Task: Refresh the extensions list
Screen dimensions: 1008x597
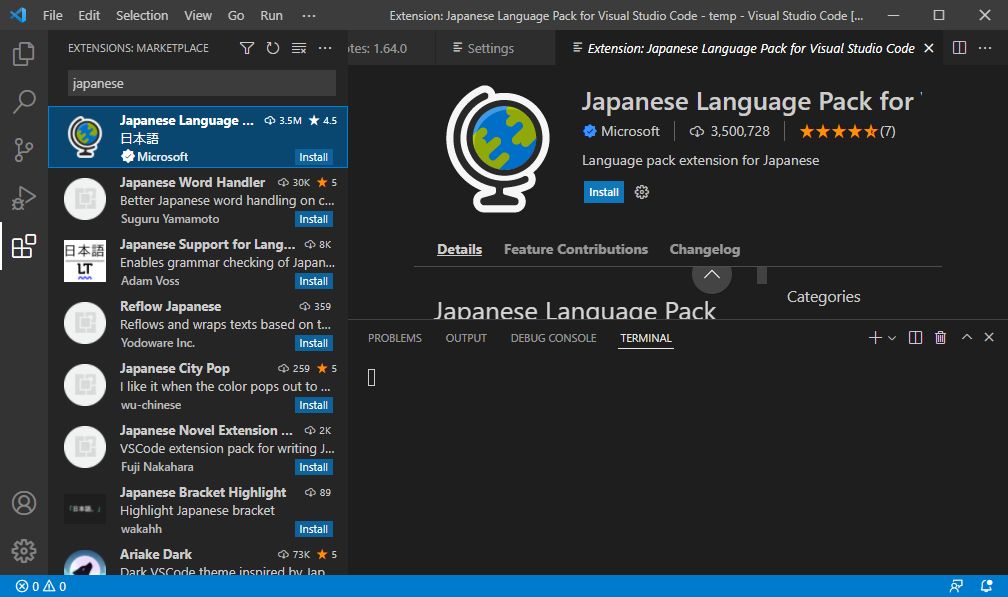Action: click(273, 48)
